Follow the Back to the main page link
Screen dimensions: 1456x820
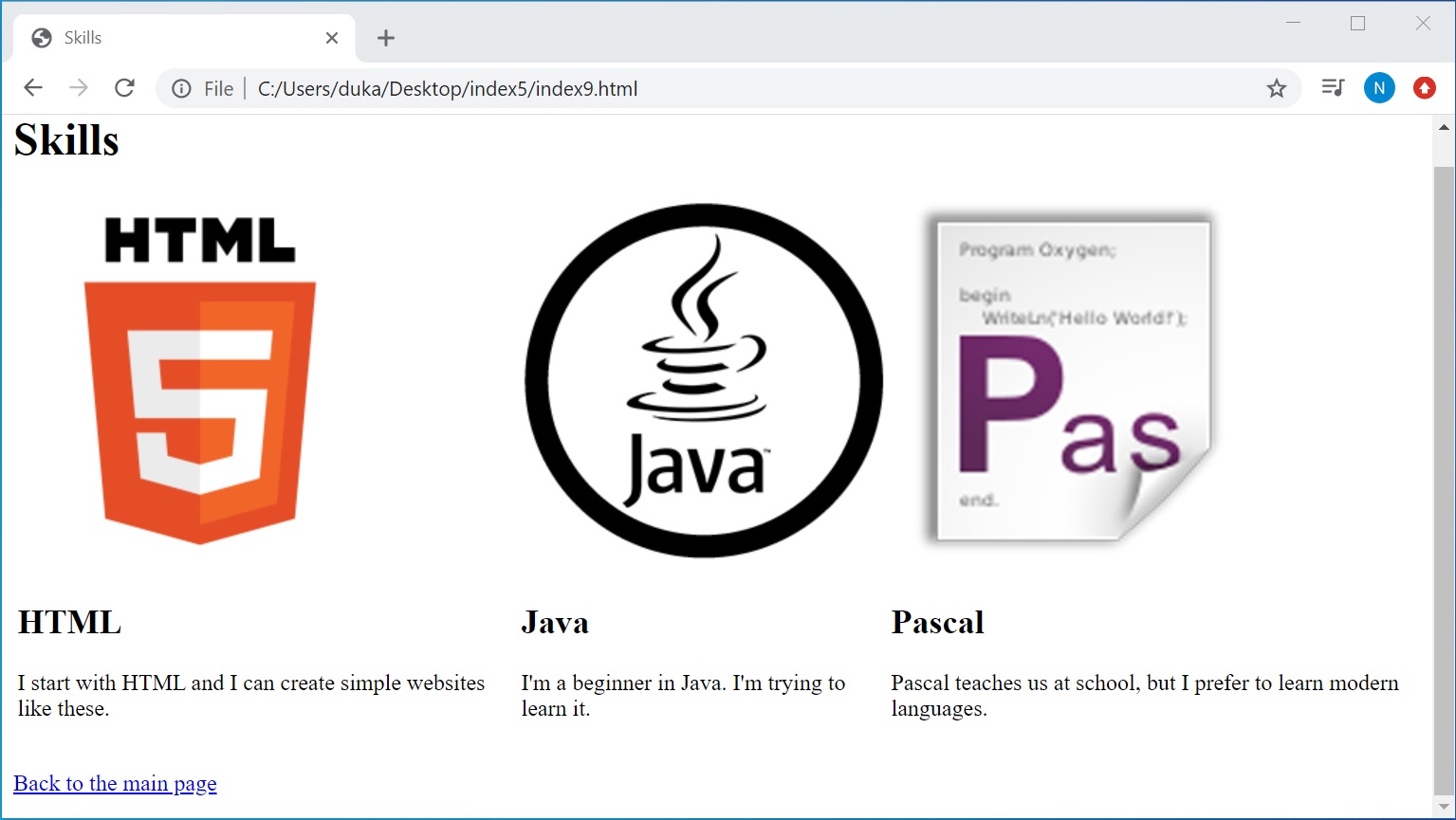(x=115, y=783)
